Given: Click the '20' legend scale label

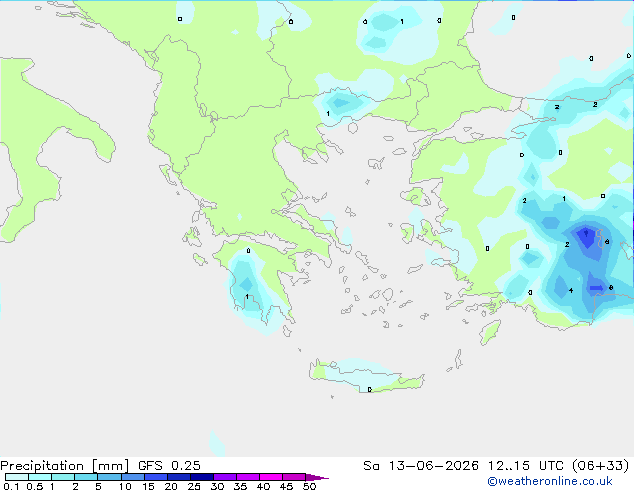Looking at the screenshot, I should tap(171, 486).
